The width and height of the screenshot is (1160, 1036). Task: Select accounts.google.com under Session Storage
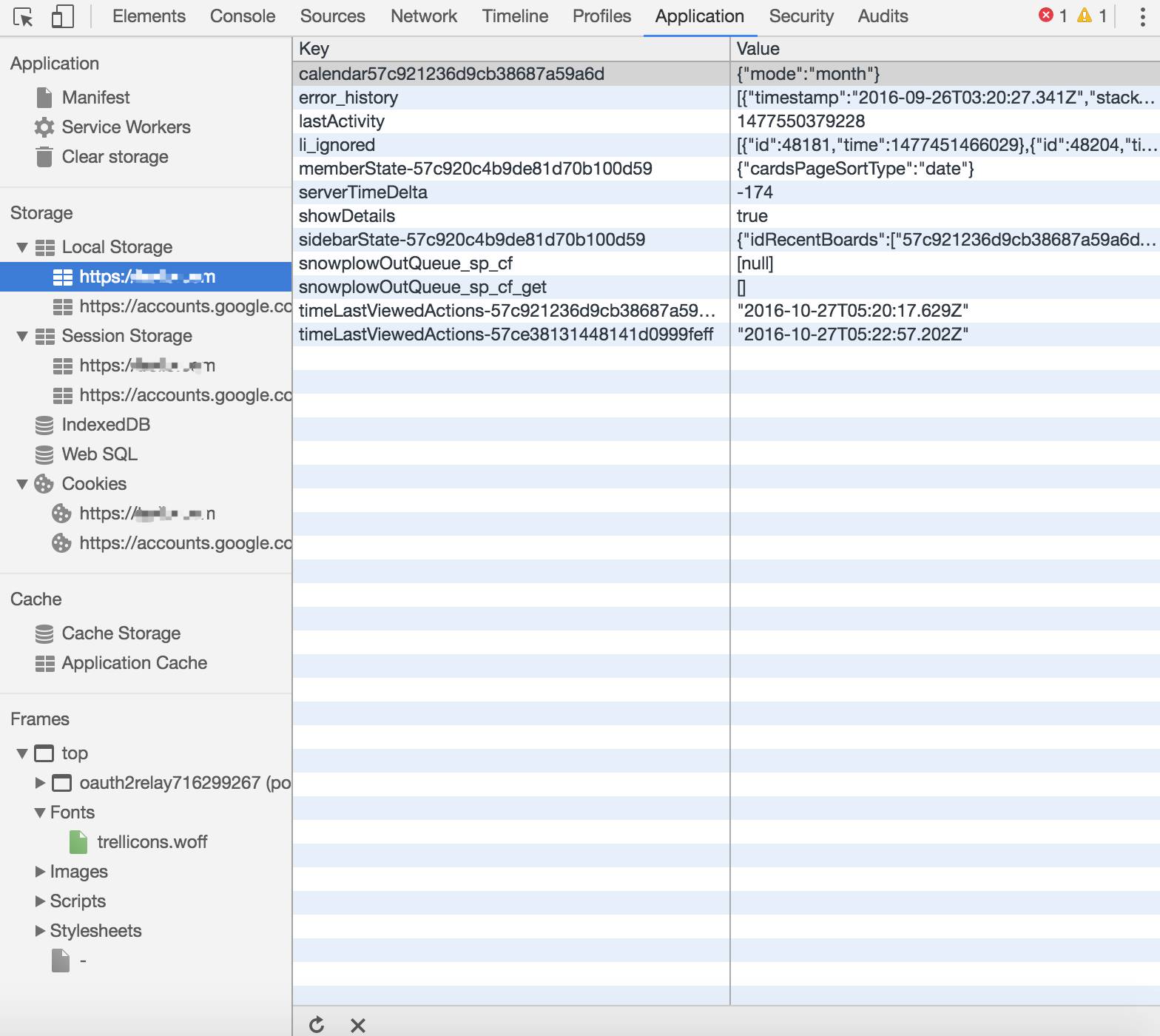coord(186,395)
